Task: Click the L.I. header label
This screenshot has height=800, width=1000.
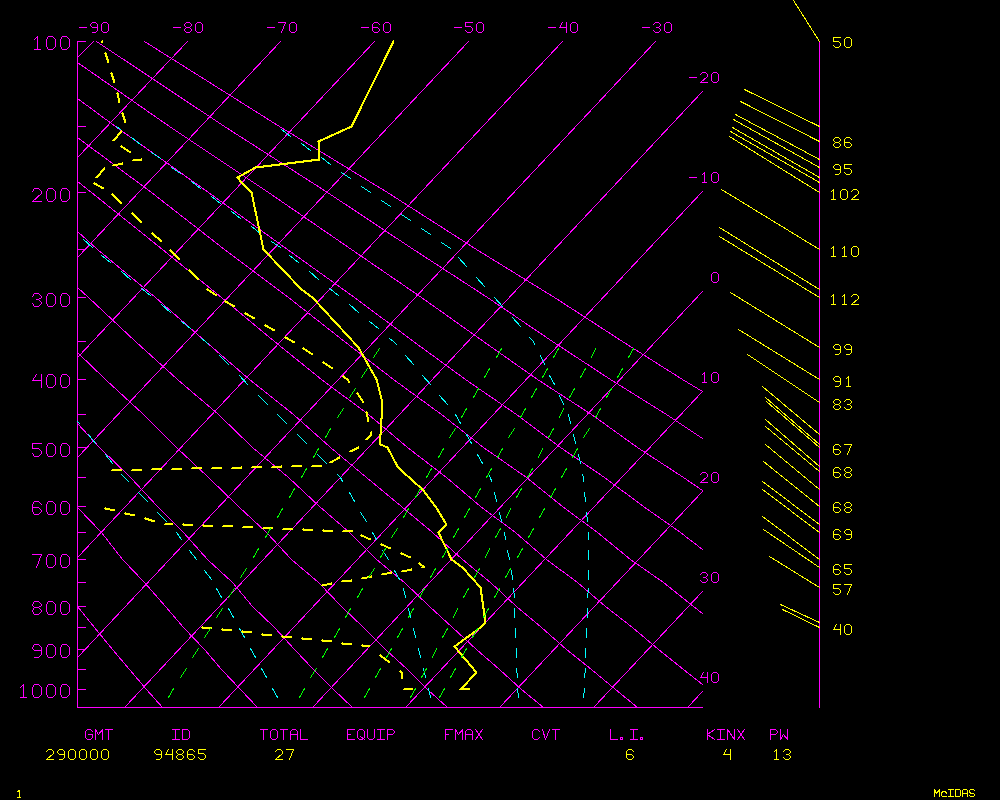Action: click(x=627, y=735)
